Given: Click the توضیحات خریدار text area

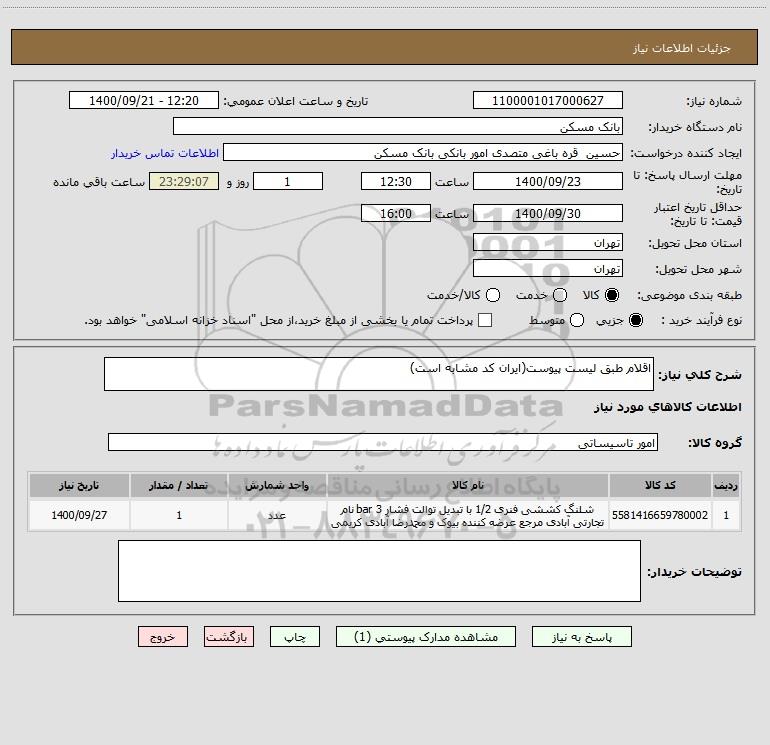Looking at the screenshot, I should coord(379,571).
